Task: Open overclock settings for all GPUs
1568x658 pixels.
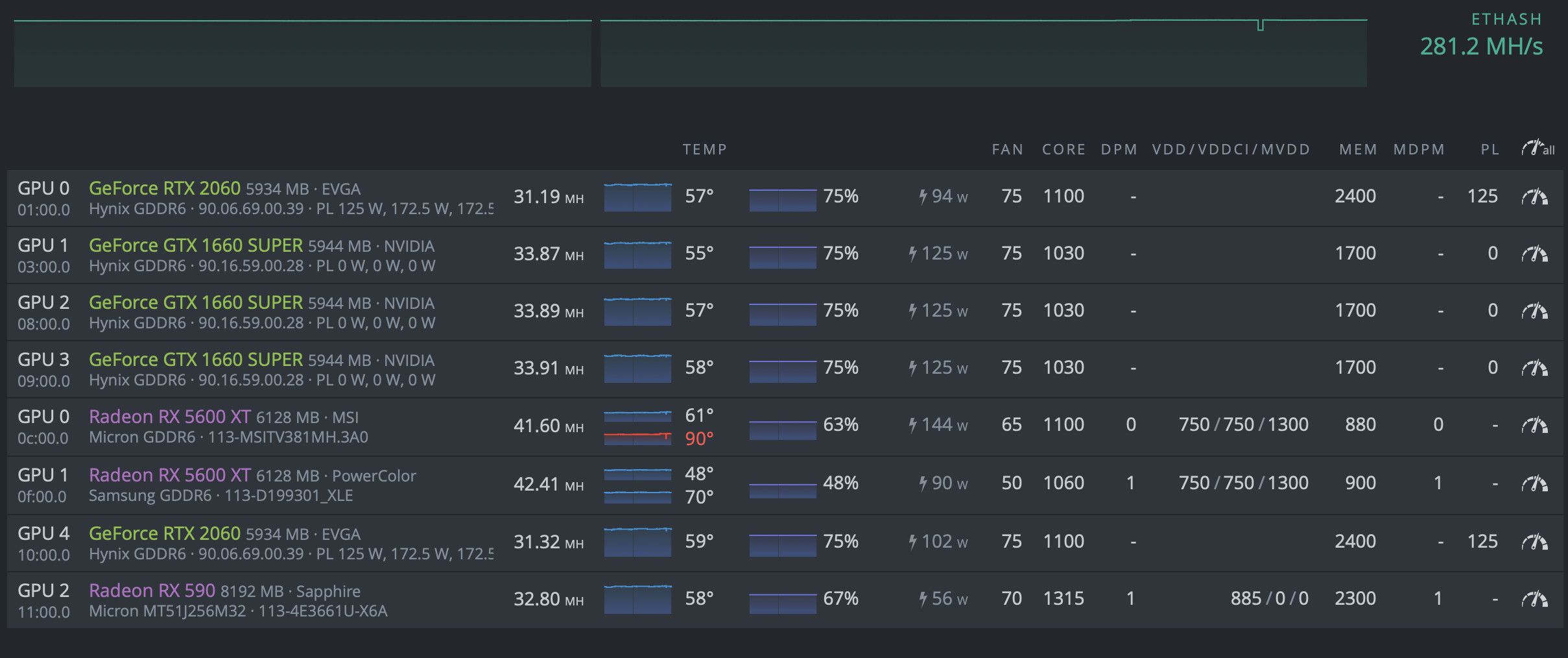Action: tap(1537, 149)
